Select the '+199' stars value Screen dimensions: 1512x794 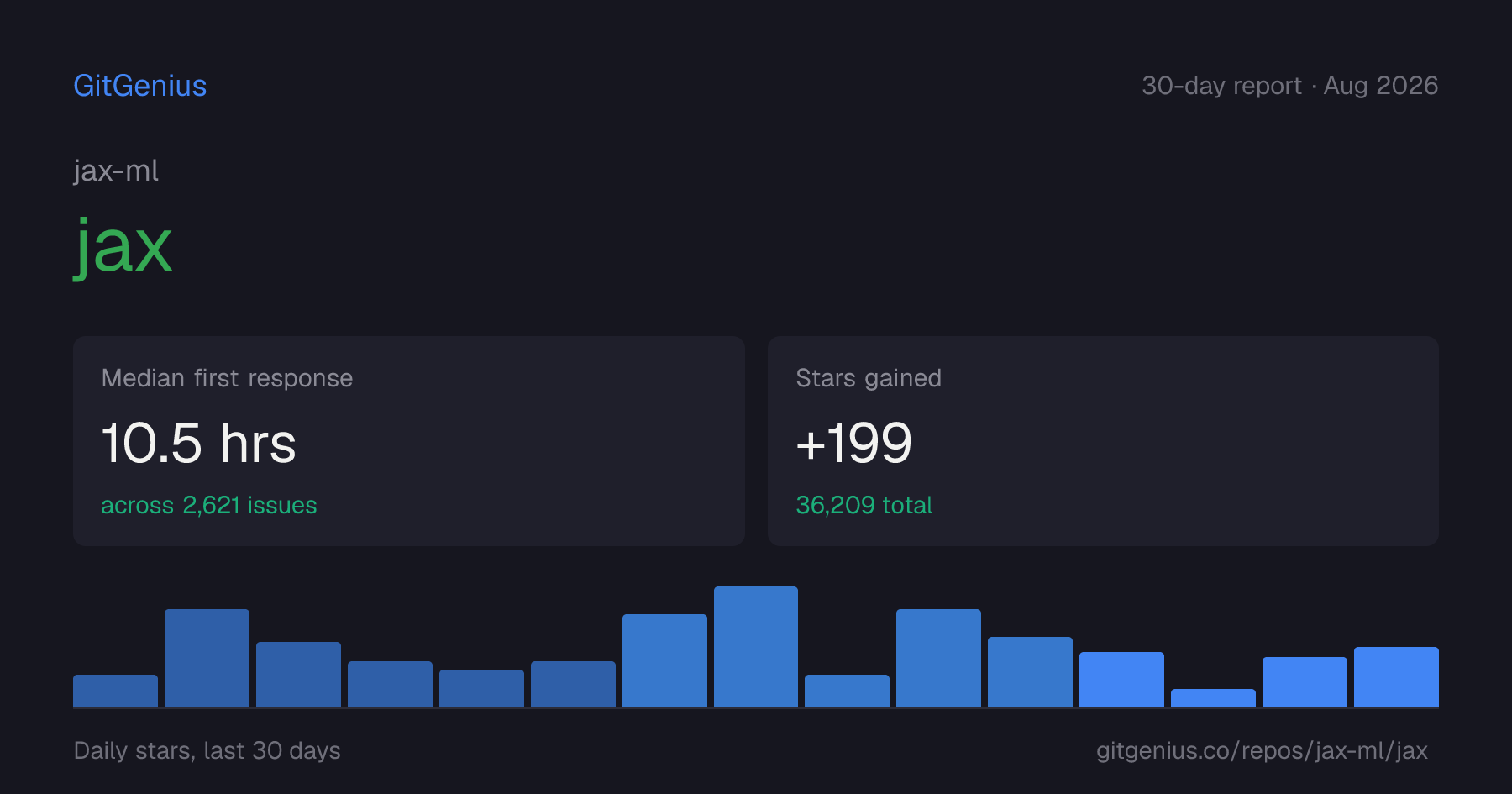click(x=854, y=443)
